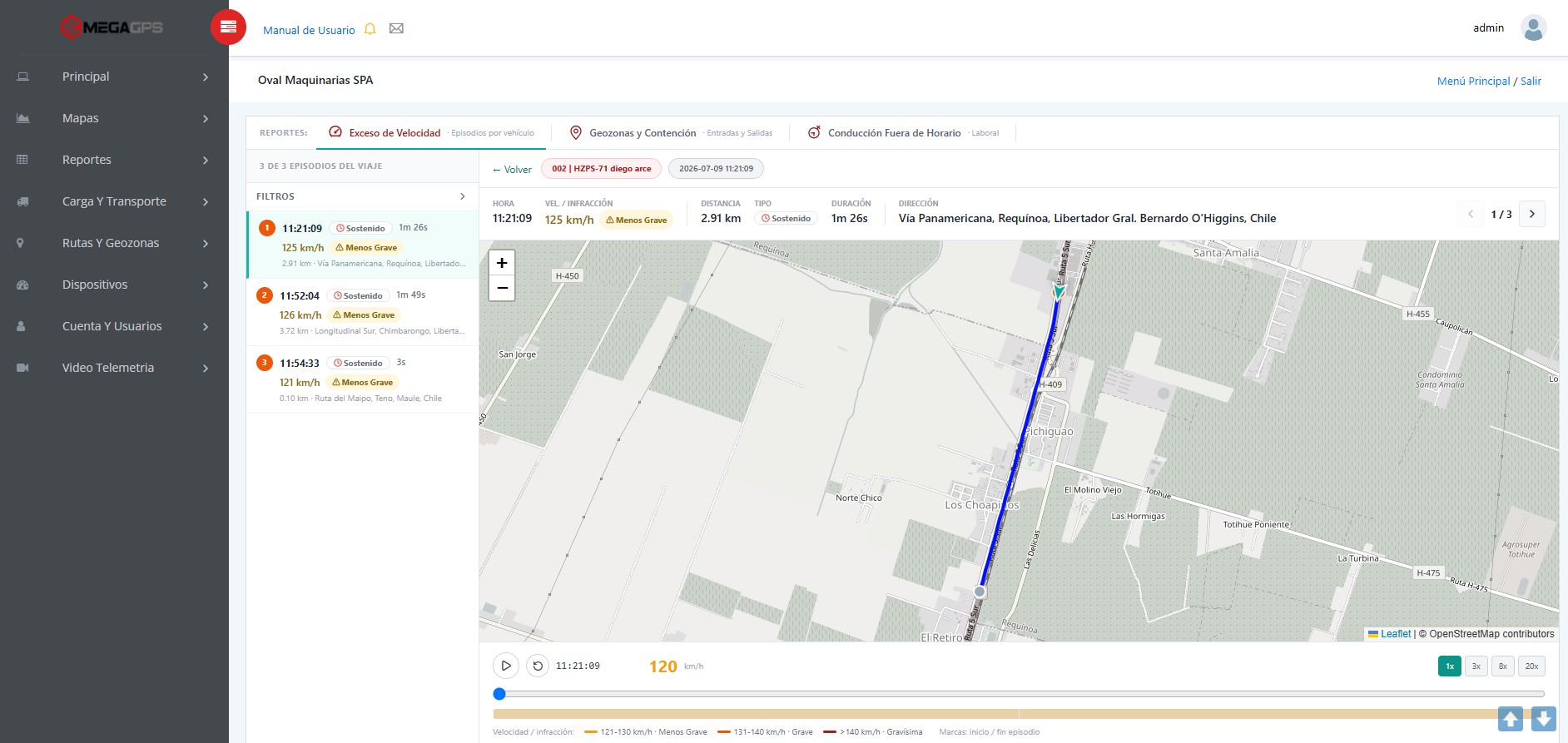Click the MegaGPS logo
1568x743 pixels.
click(112, 27)
